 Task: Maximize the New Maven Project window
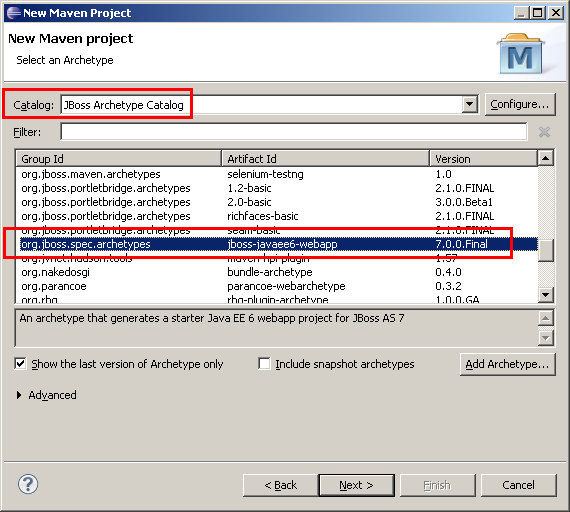click(x=538, y=13)
